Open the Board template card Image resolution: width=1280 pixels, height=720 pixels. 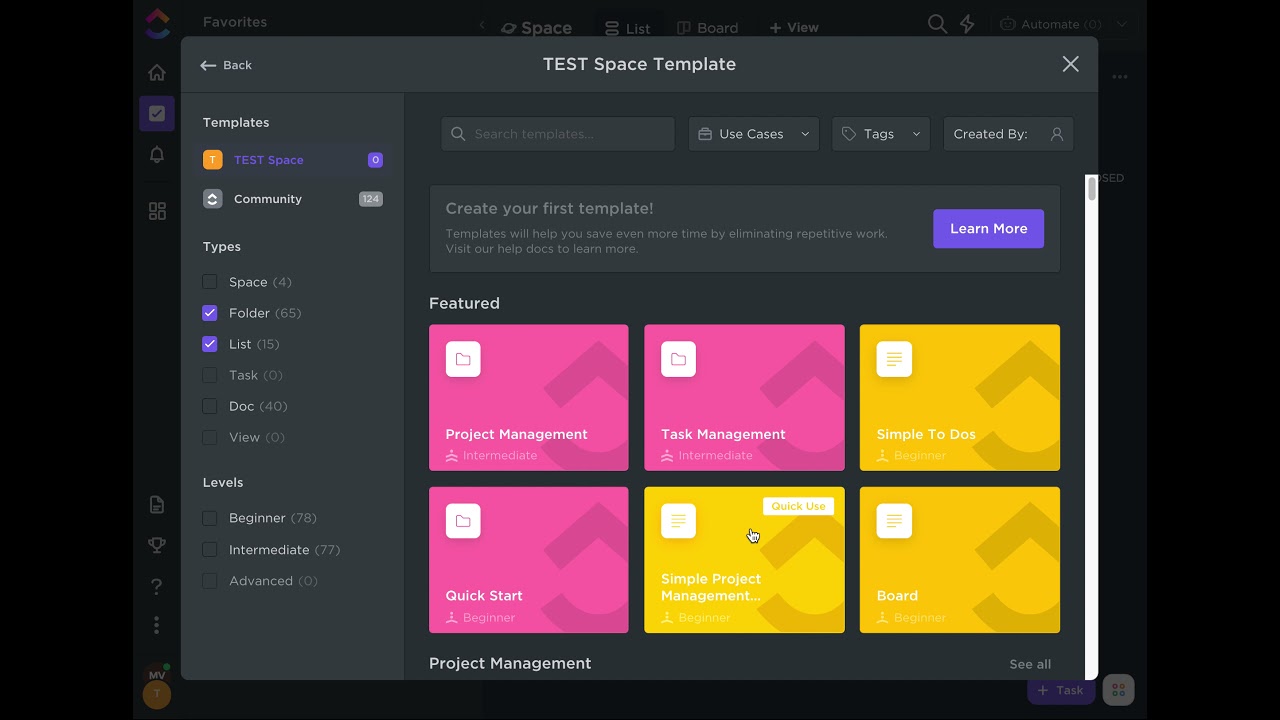click(960, 560)
